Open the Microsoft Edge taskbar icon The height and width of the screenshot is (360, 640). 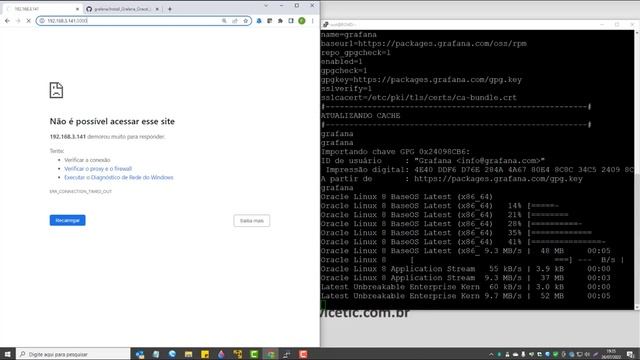[x=172, y=354]
